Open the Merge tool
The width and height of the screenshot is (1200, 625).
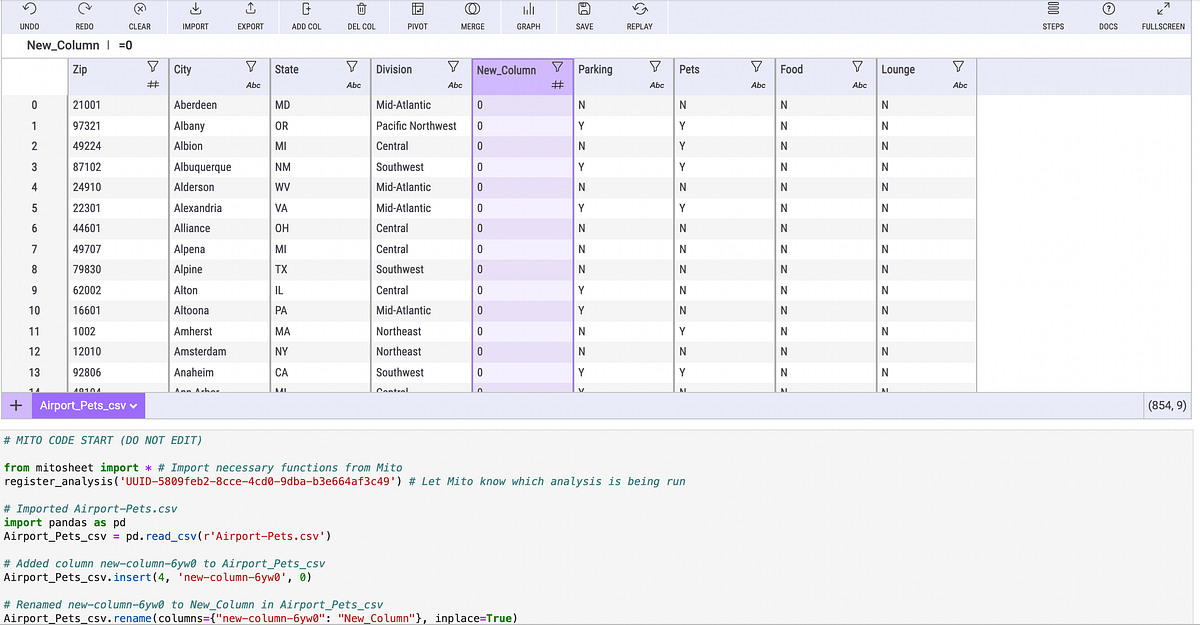471,17
